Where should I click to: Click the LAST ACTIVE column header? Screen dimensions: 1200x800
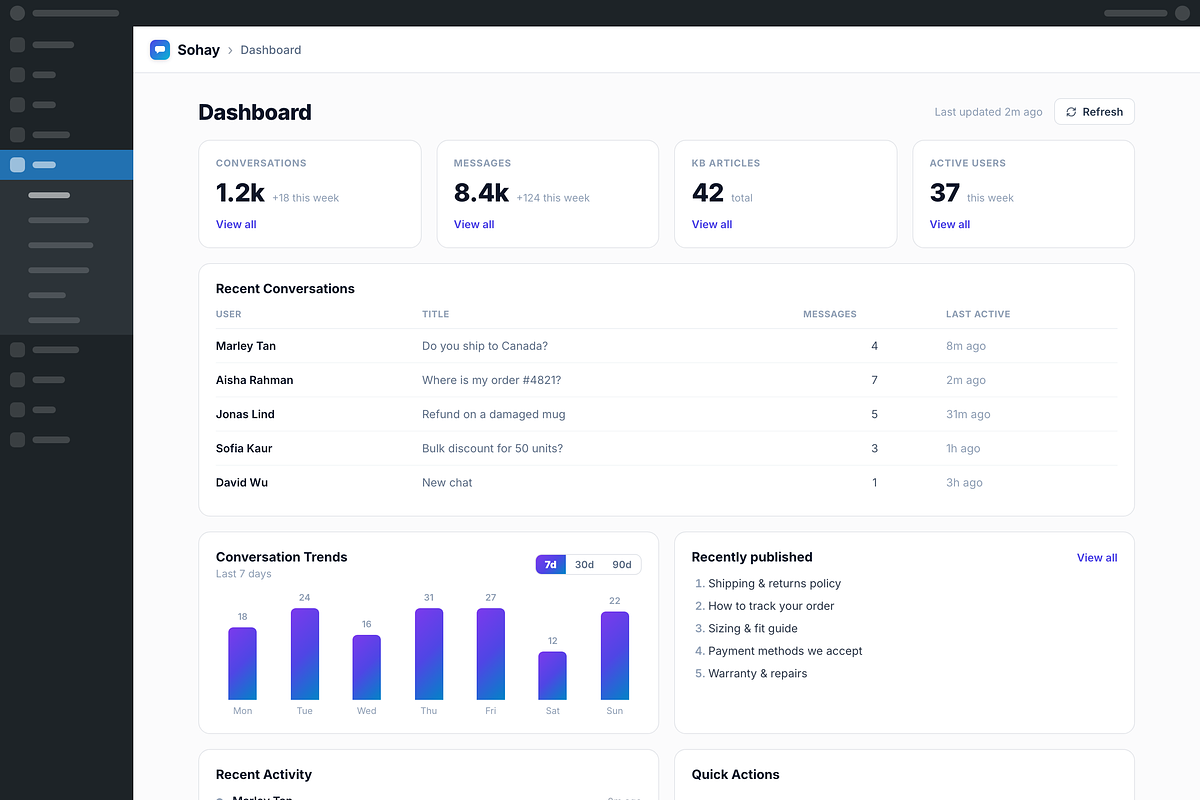coord(978,314)
